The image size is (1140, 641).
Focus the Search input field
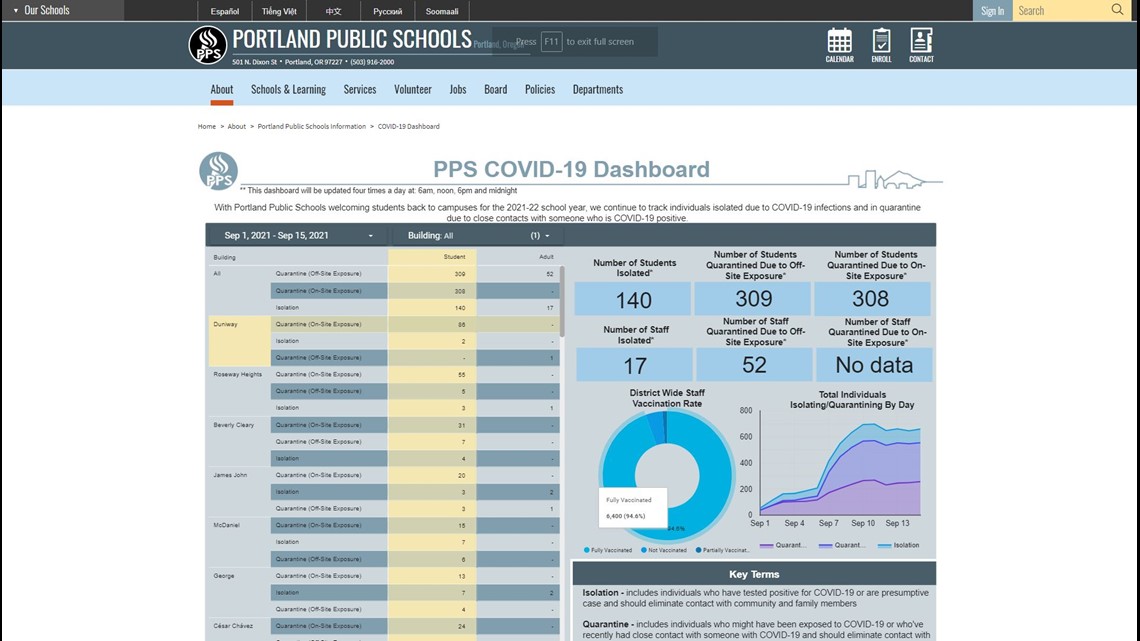(1061, 10)
